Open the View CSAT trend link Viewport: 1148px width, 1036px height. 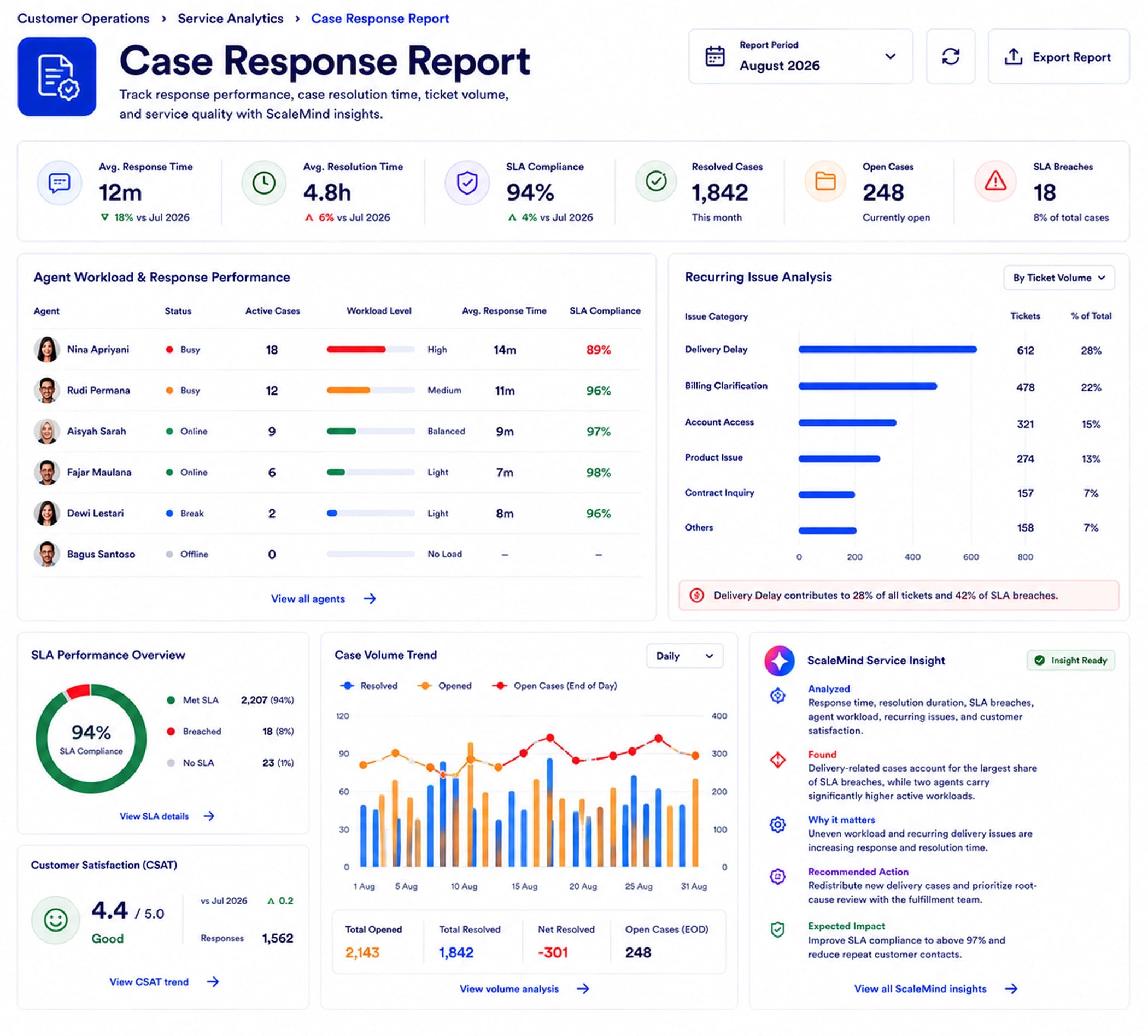164,982
